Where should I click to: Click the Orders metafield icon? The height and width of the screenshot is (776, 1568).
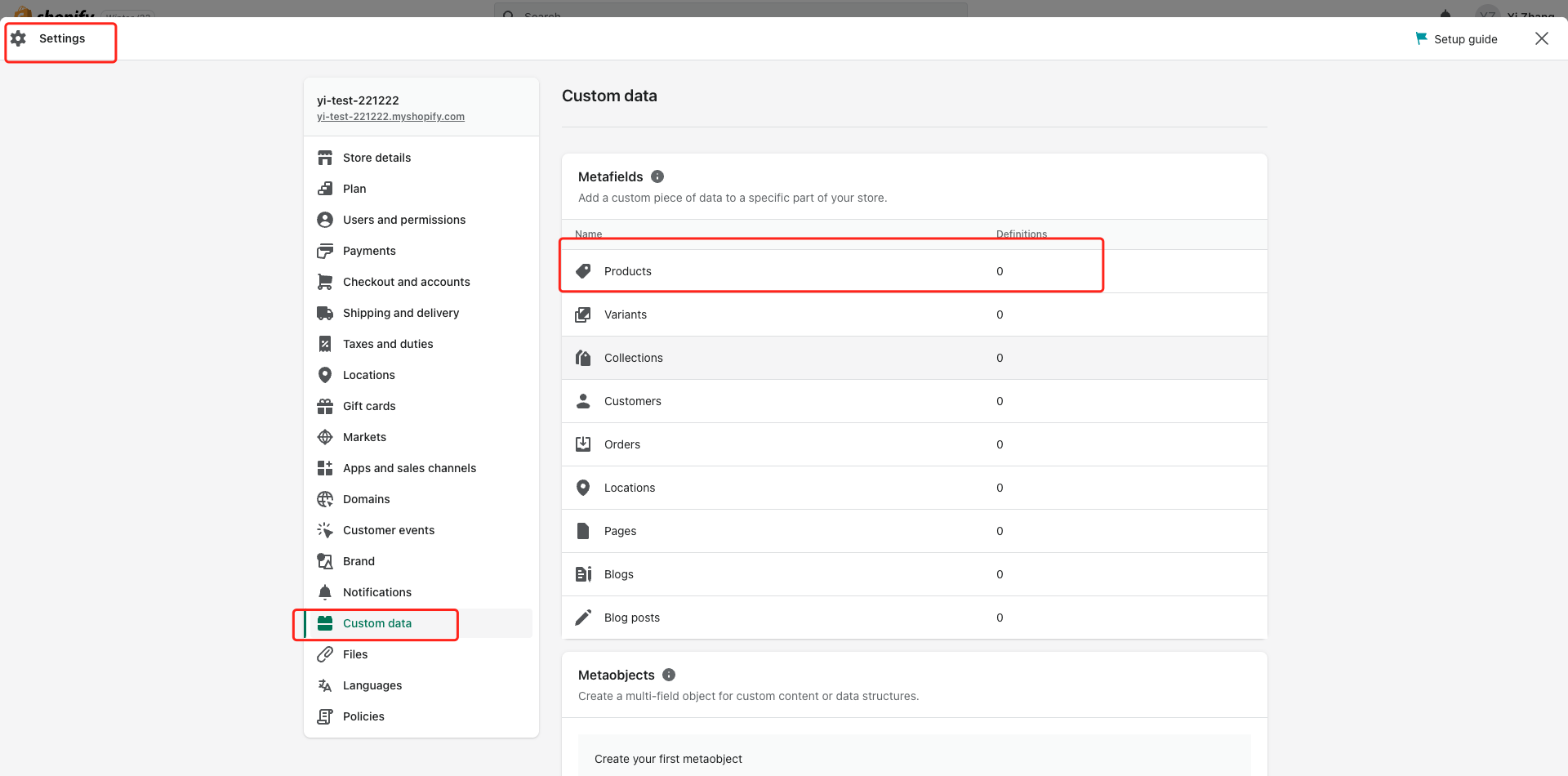[x=583, y=444]
